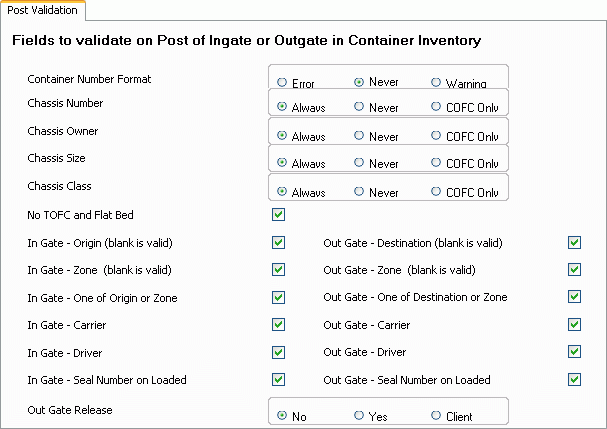607x429 pixels.
Task: Select Never for Chassis Number
Action: click(x=359, y=106)
